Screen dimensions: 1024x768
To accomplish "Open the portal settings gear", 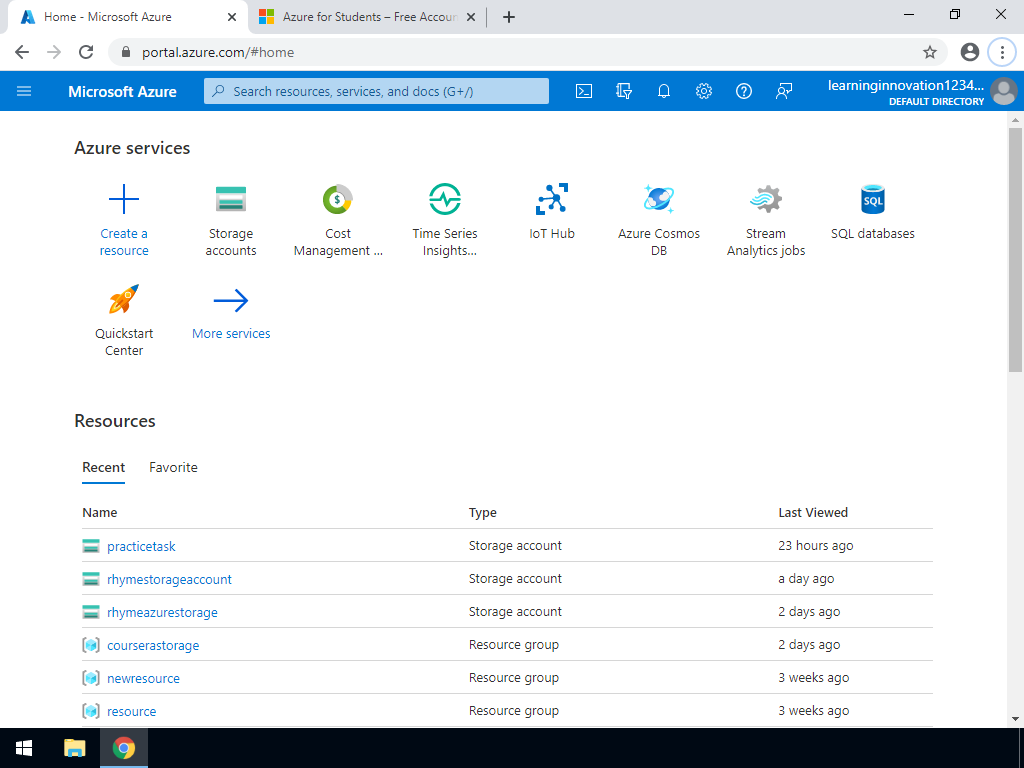I will pos(704,91).
